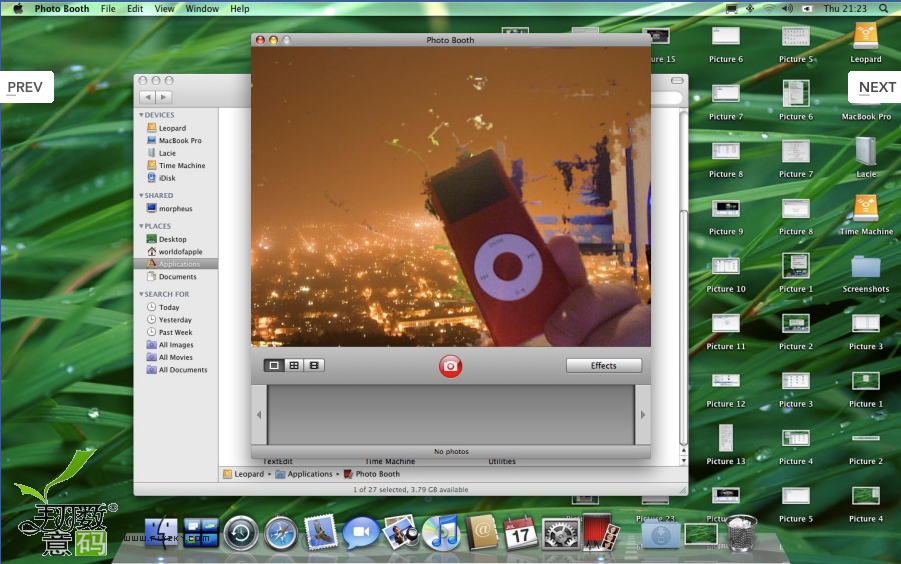Viewport: 901px width, 564px height.
Task: Click the volume icon in menu bar
Action: [787, 9]
